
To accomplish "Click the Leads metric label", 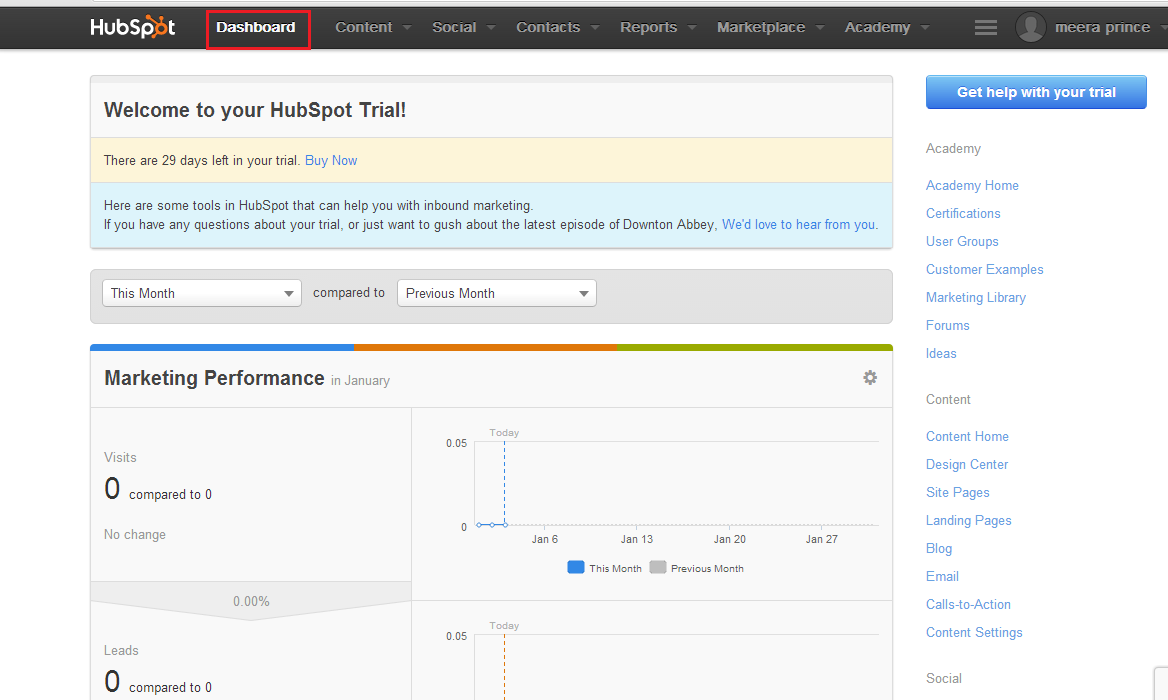I will (121, 650).
